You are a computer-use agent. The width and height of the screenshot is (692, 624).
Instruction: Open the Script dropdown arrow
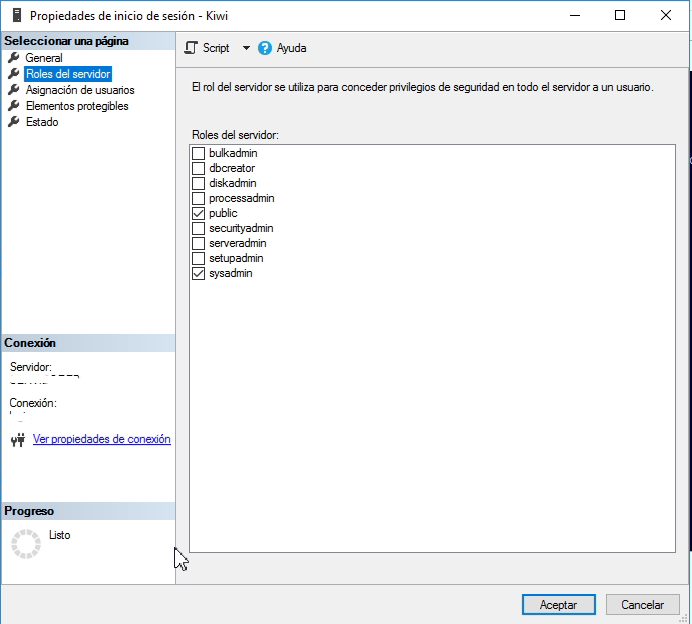pyautogui.click(x=246, y=48)
